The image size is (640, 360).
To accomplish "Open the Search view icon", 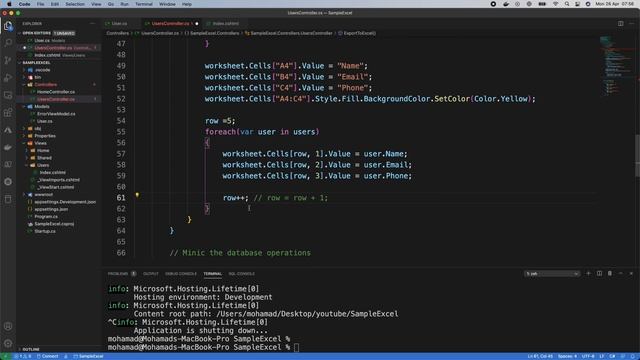I will [8, 42].
